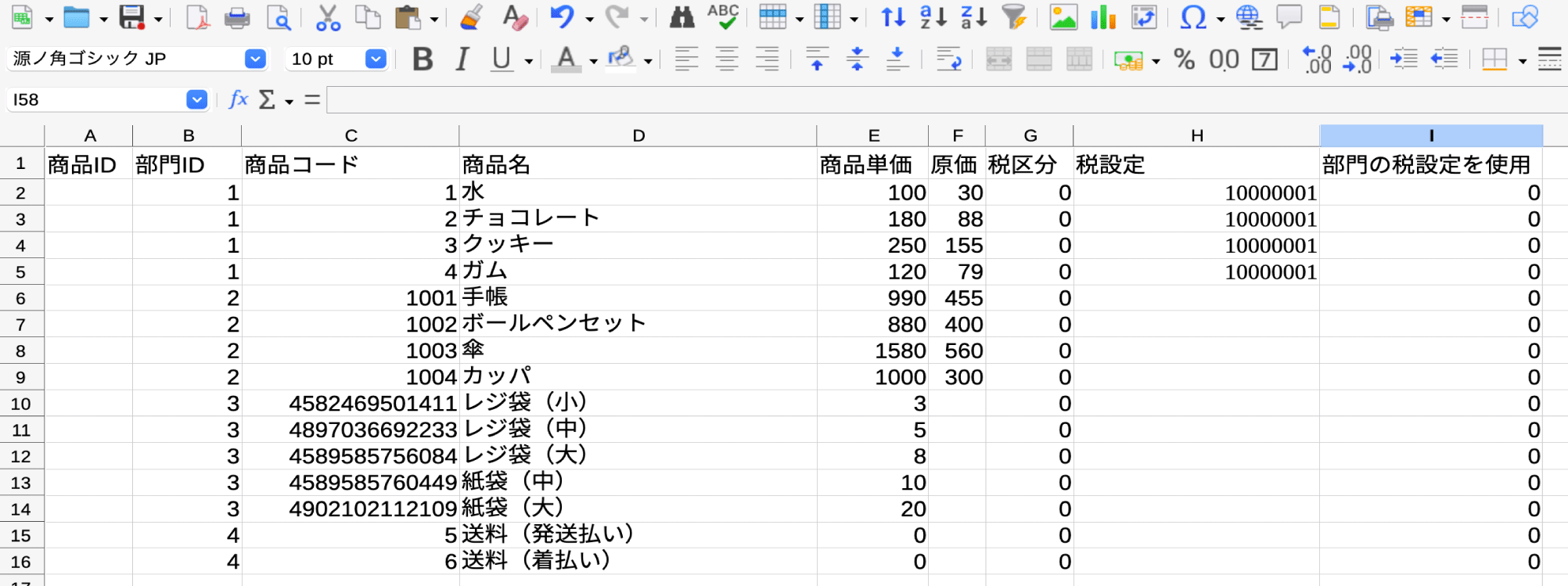Click Clear Direct Formatting icon
Screen dimensions: 1568x586
click(x=515, y=17)
